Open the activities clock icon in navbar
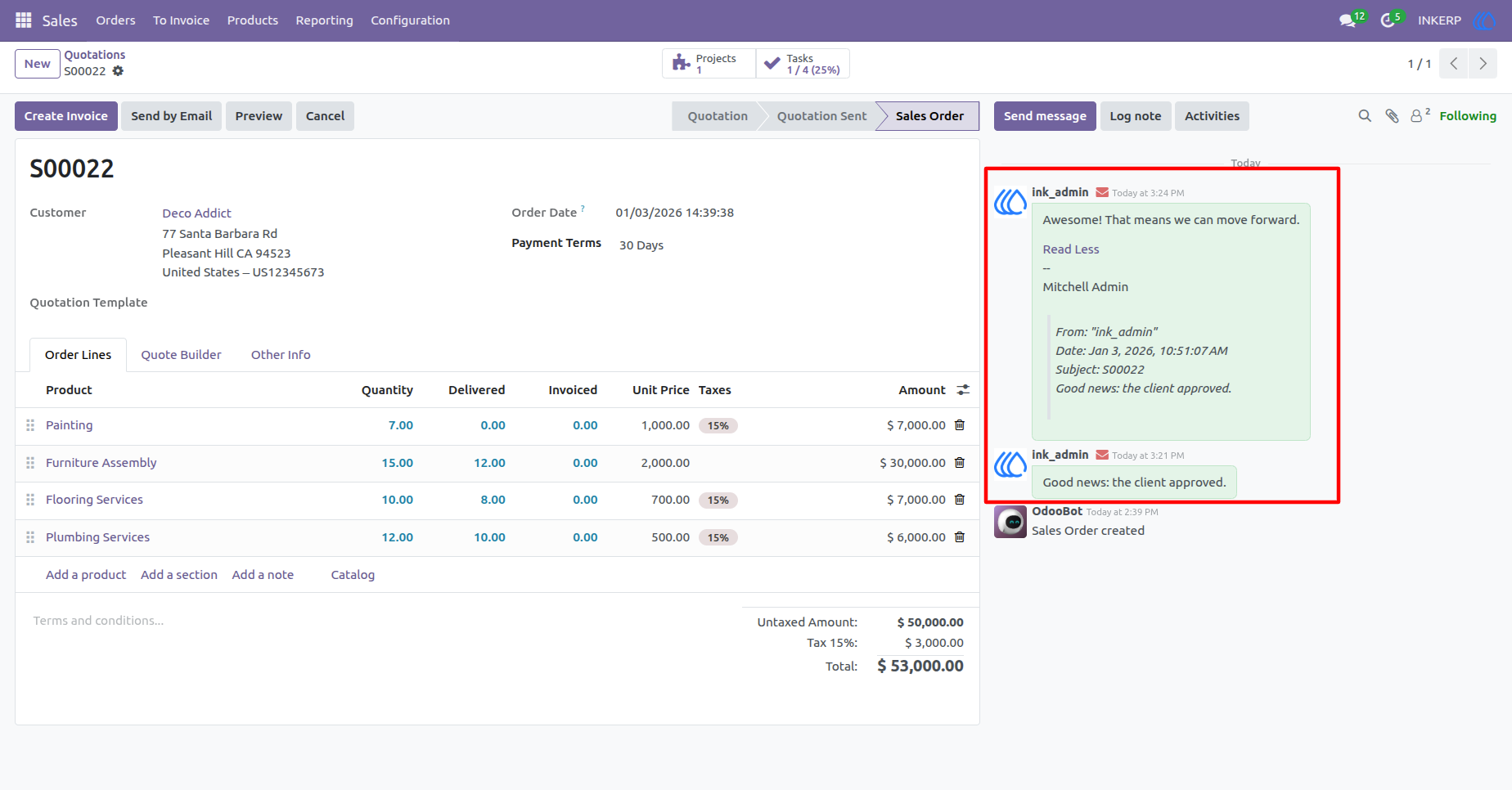Viewport: 1512px width, 790px height. (1388, 20)
